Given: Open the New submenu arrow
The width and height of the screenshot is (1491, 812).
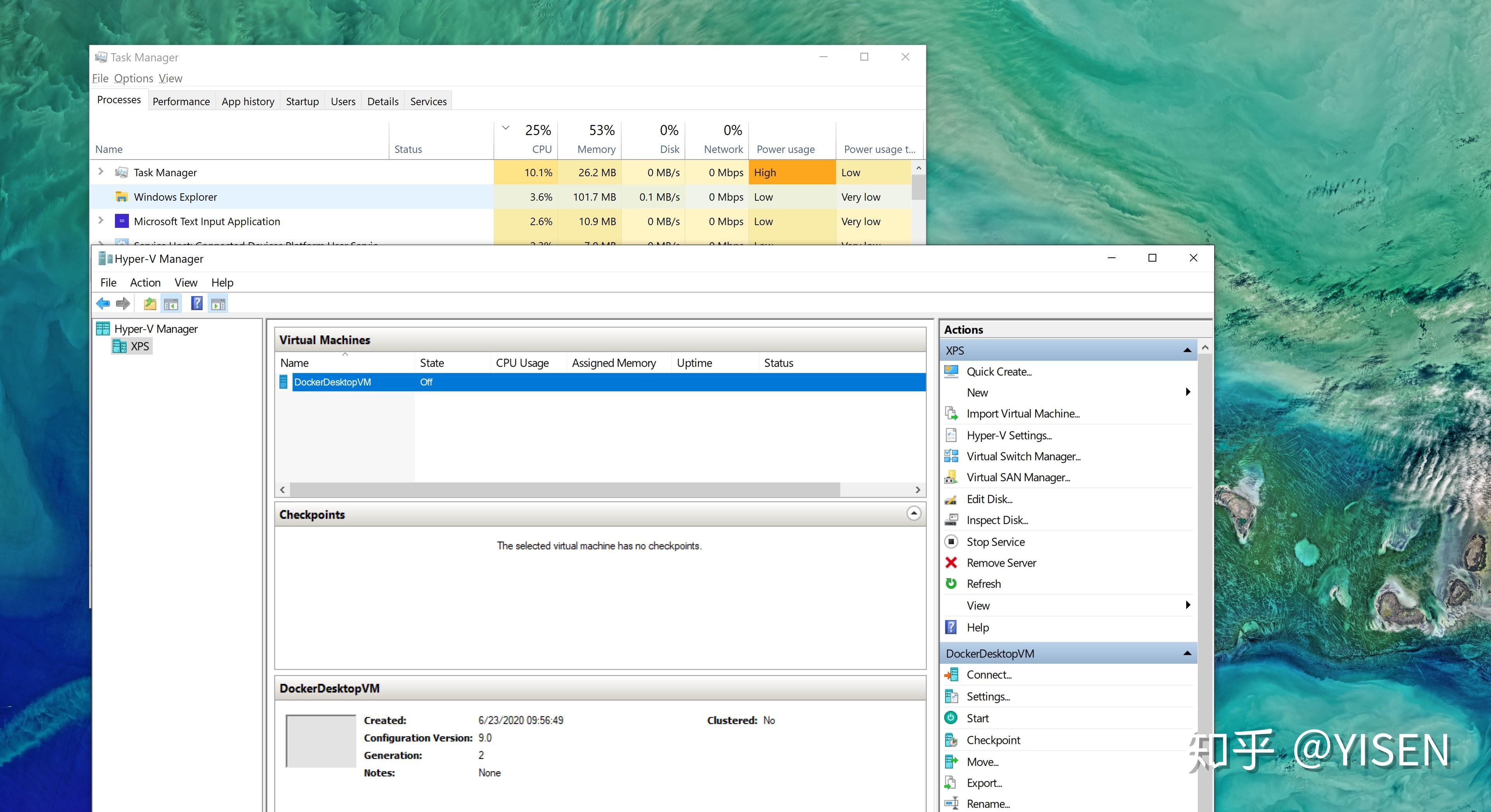Looking at the screenshot, I should (x=1188, y=392).
